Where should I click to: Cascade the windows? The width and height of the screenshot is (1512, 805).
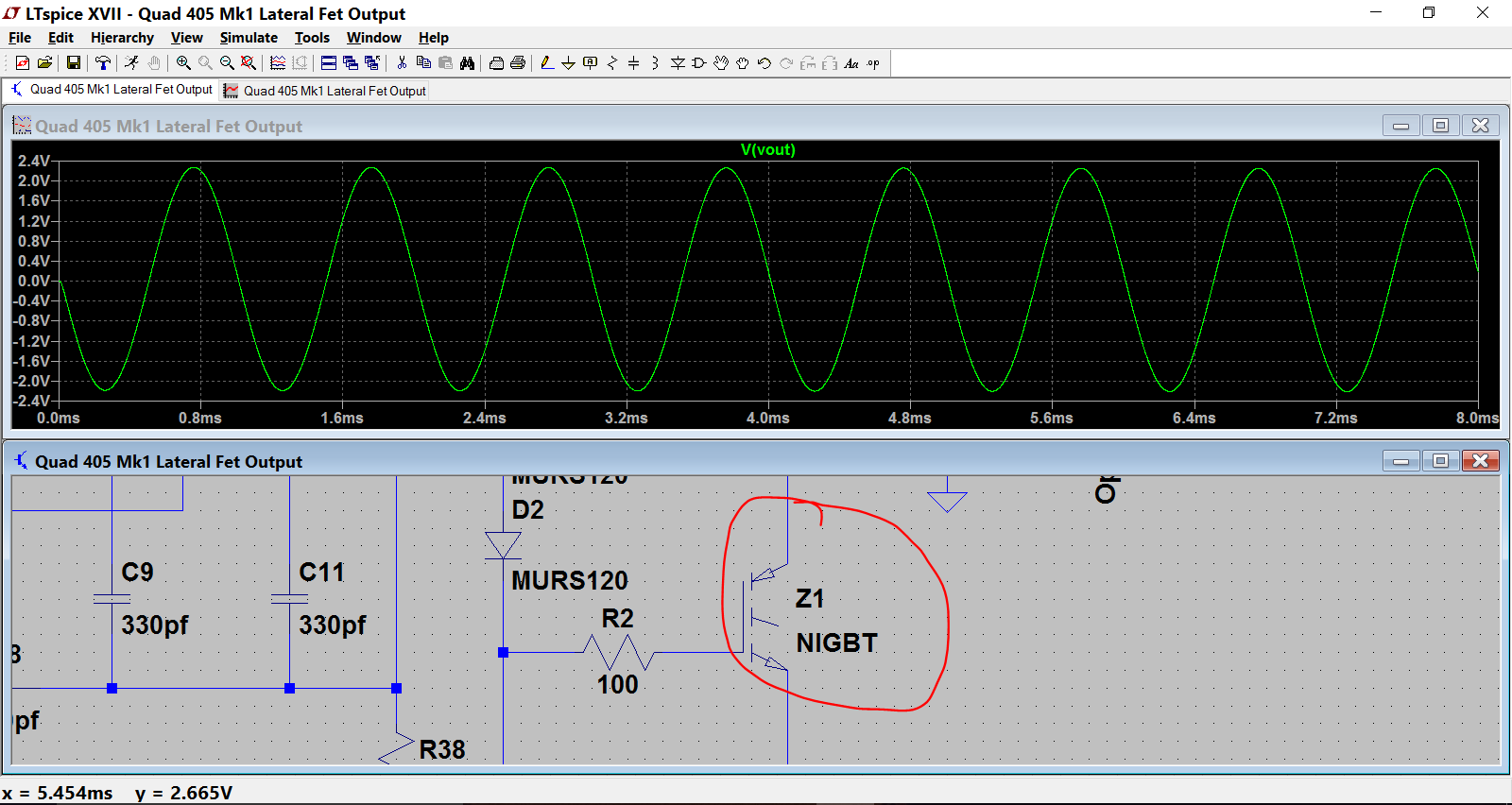(351, 63)
